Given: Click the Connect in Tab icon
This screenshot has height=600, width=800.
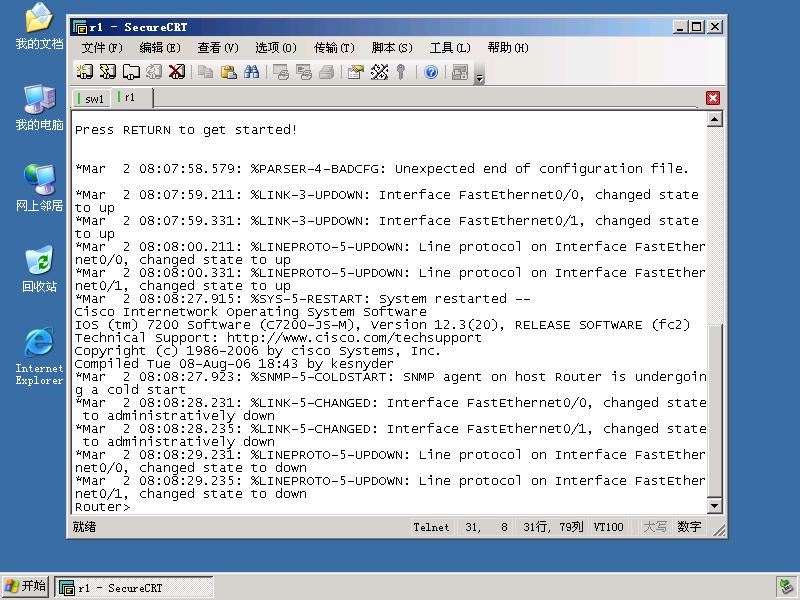Looking at the screenshot, I should [131, 72].
